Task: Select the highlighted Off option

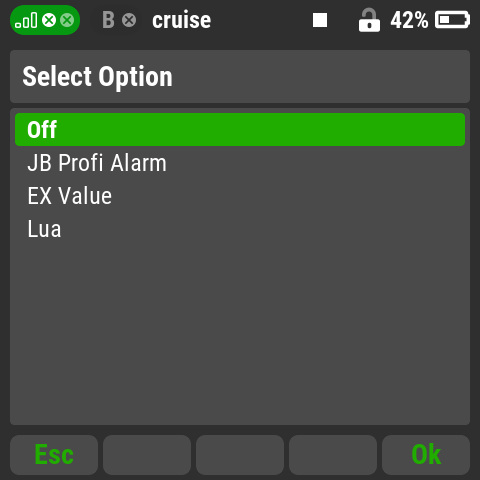Action: [240, 129]
